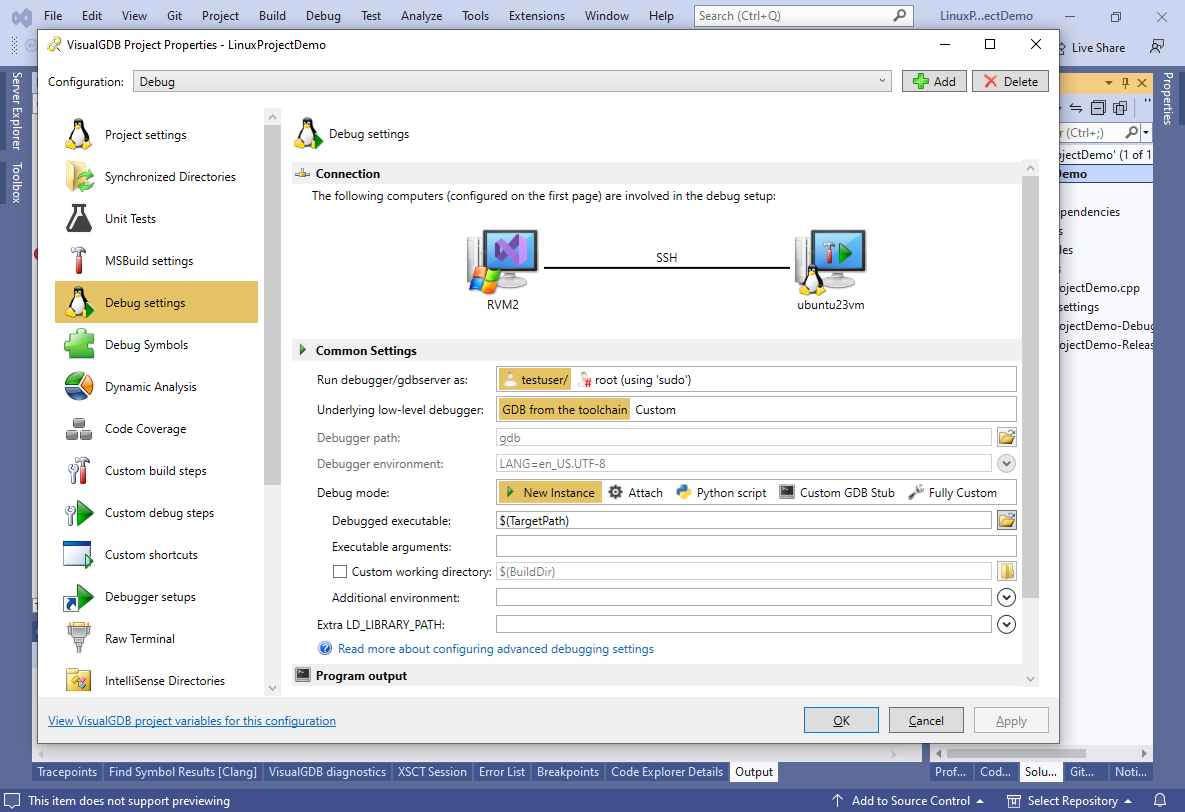Screen dimensions: 1185x812
Task: Expand Extra LD_LIBRARY_PATH dropdown arrow
Action: pyautogui.click(x=1007, y=624)
